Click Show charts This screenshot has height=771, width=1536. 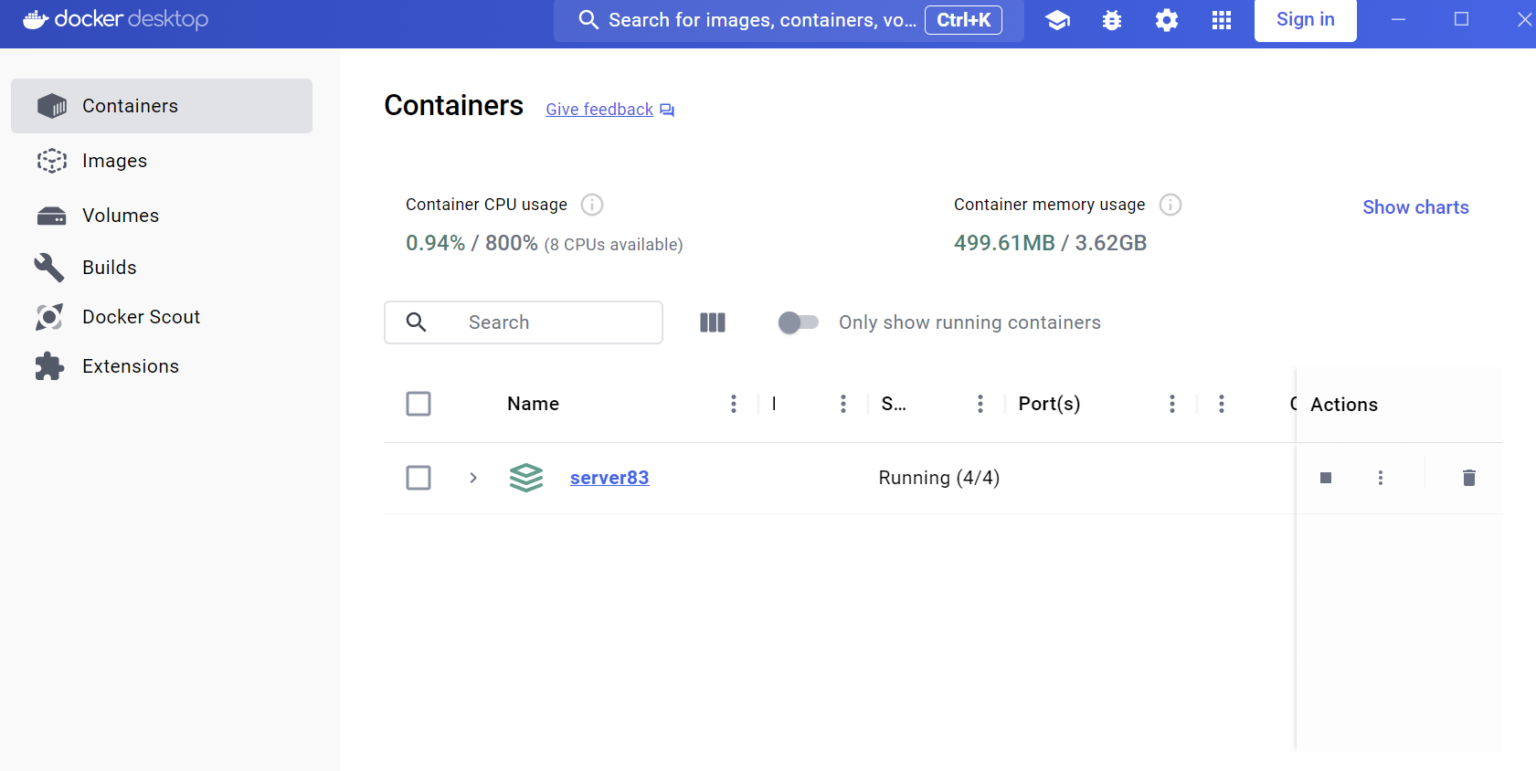tap(1415, 207)
